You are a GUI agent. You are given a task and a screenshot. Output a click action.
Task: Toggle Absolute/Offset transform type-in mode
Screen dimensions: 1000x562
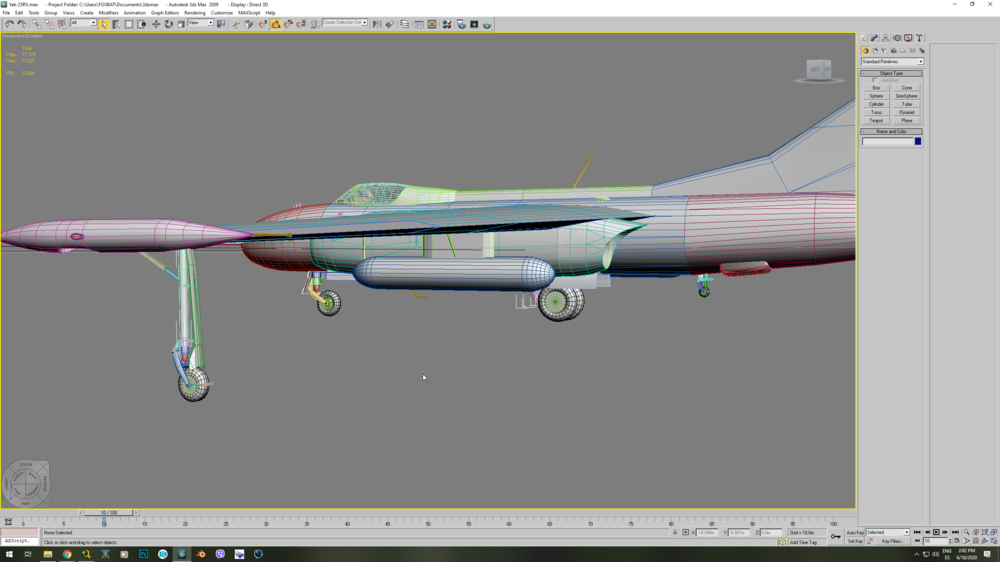[686, 532]
